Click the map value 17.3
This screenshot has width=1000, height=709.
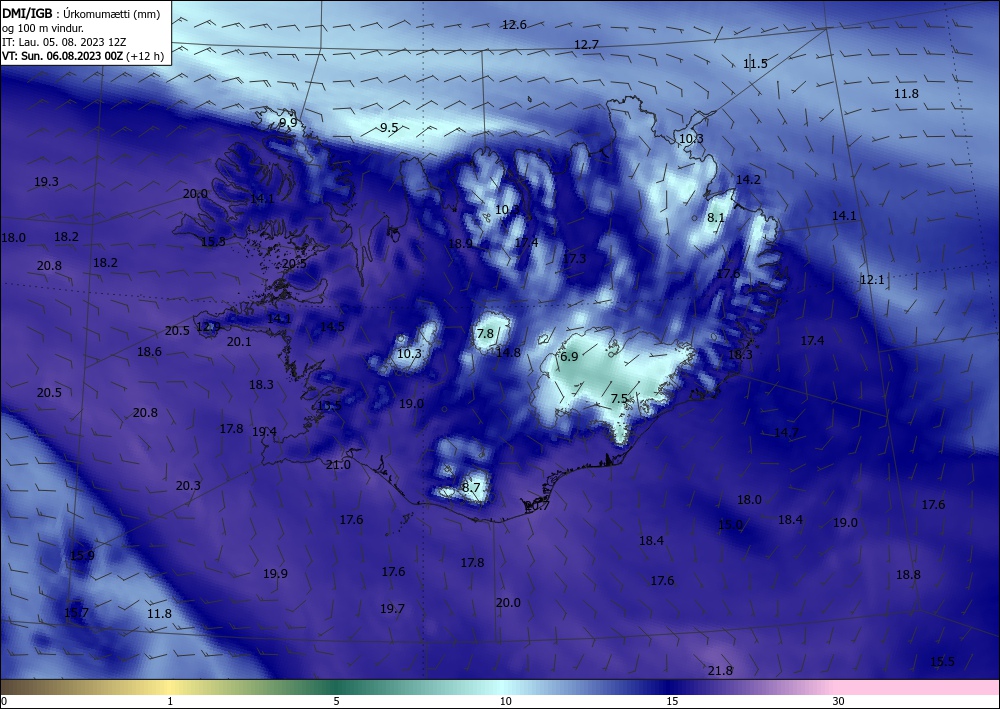[x=574, y=258]
